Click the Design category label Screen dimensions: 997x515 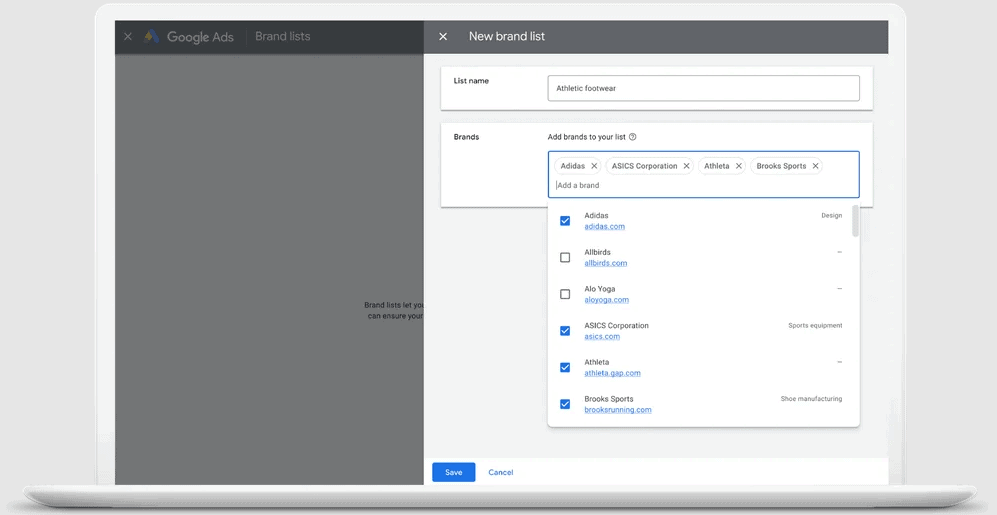(x=832, y=216)
